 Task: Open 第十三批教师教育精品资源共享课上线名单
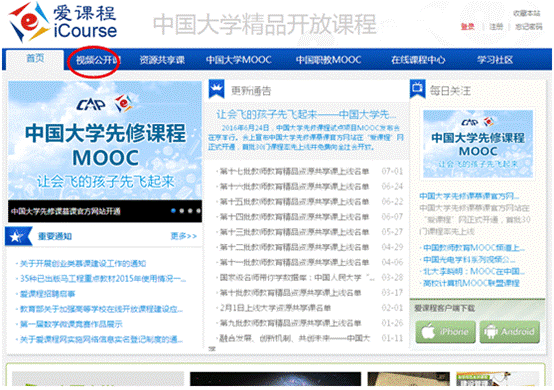tap(294, 232)
